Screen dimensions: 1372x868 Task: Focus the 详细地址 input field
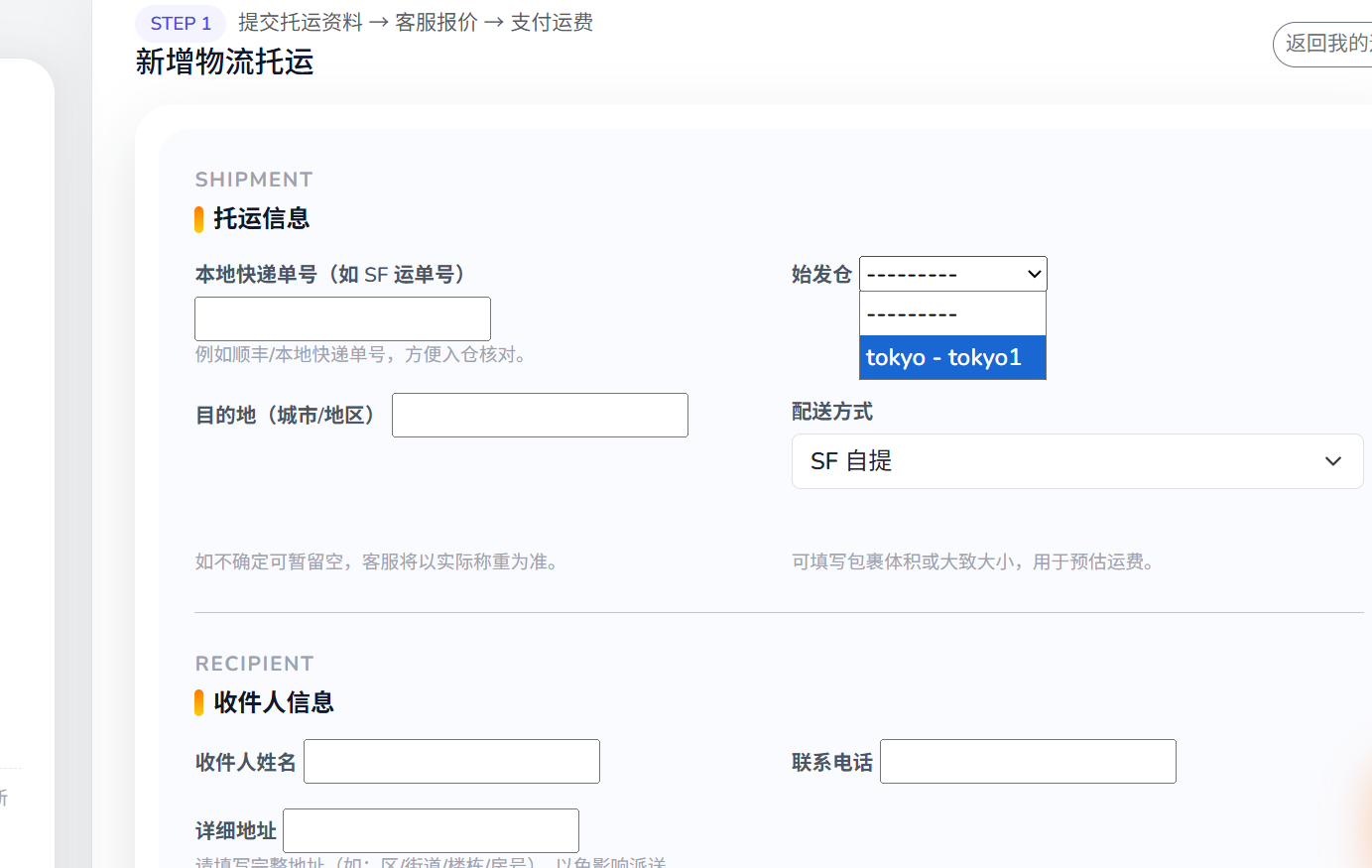pos(430,830)
